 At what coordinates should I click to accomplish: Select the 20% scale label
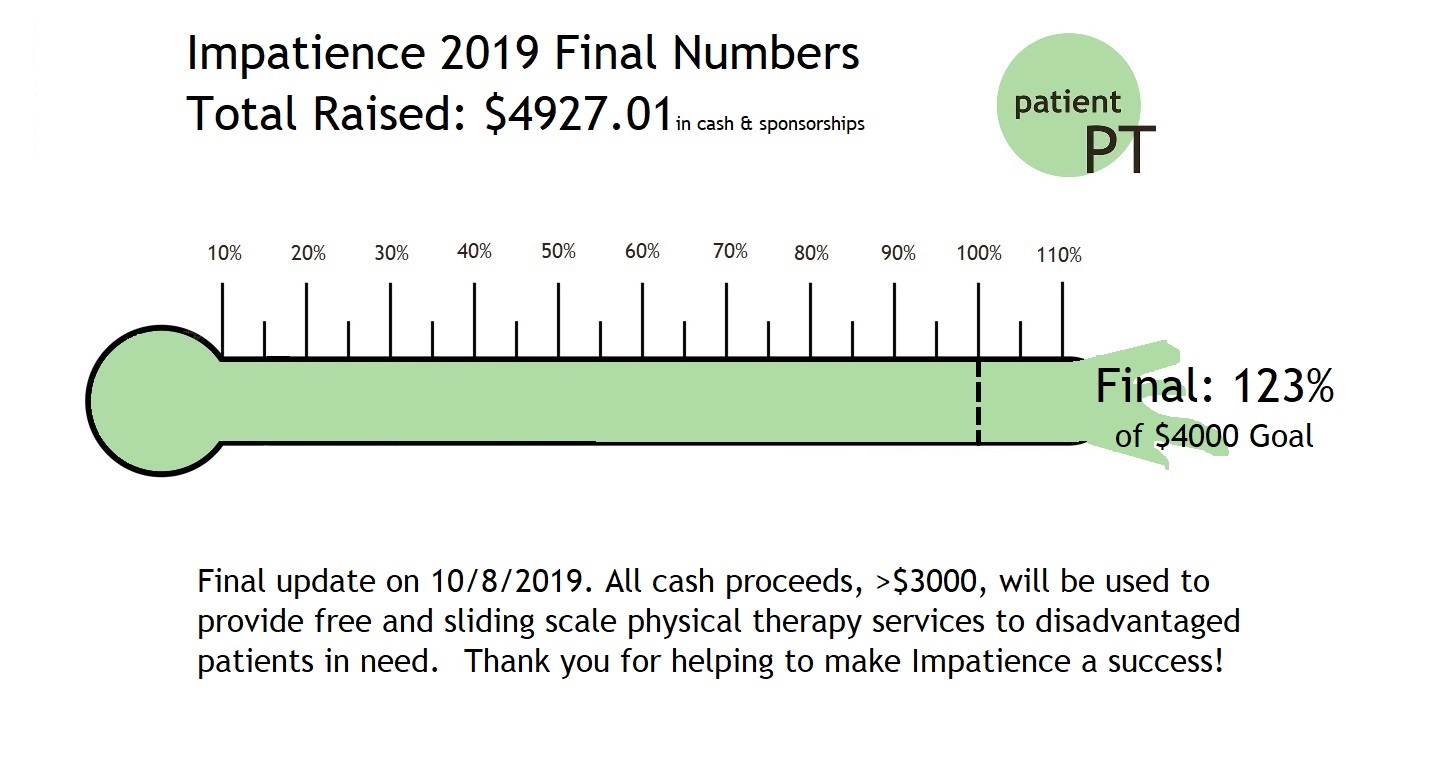tap(308, 254)
